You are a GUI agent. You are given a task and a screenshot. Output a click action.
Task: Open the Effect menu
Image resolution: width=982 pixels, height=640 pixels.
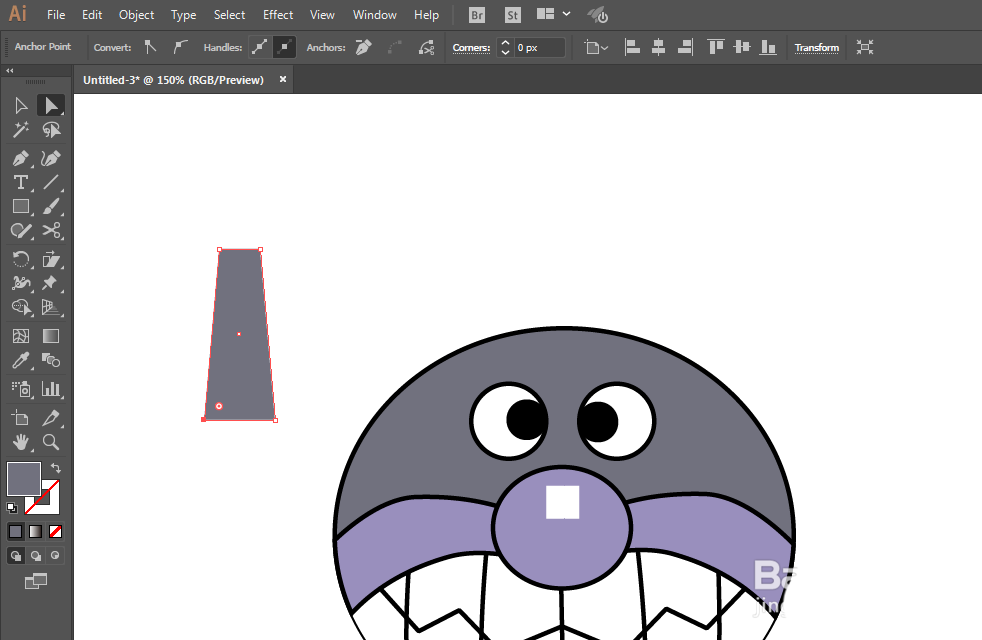(278, 14)
